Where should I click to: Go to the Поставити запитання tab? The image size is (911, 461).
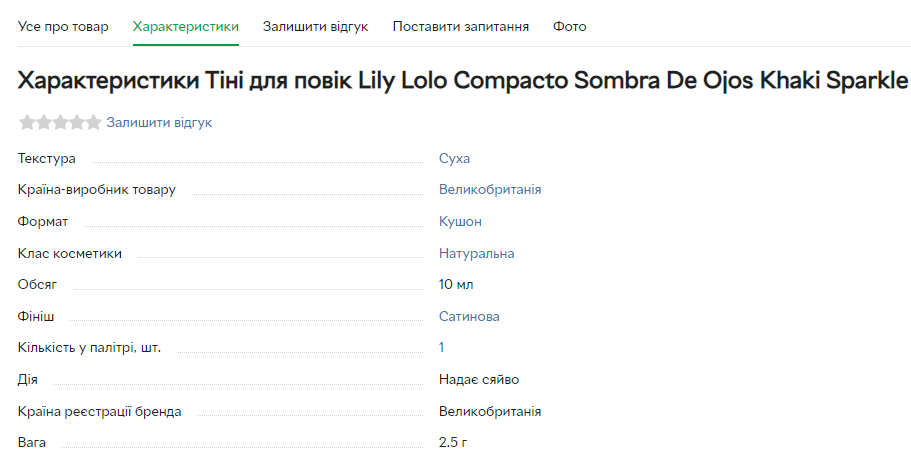click(x=461, y=26)
